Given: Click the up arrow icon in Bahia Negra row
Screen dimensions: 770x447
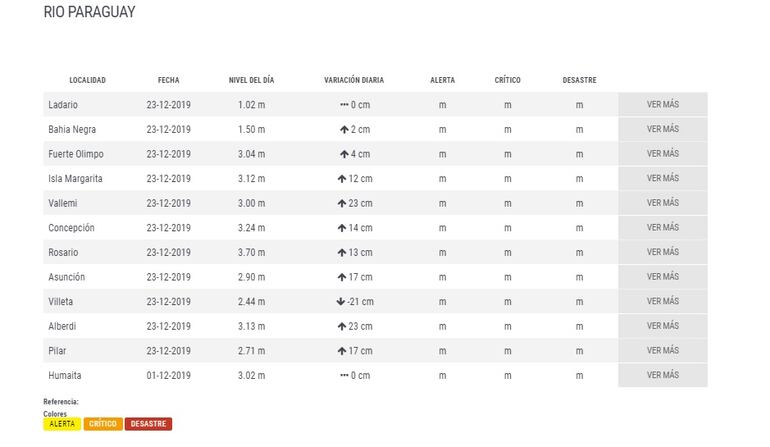Looking at the screenshot, I should point(344,129).
